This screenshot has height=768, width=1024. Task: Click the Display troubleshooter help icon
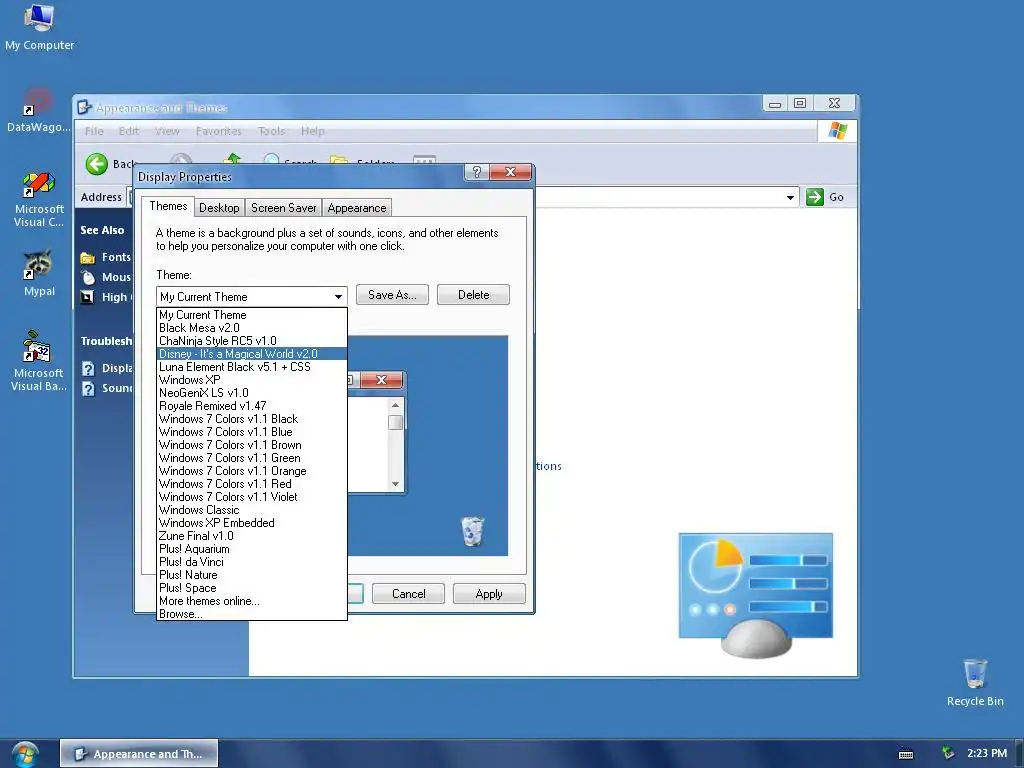coord(88,368)
